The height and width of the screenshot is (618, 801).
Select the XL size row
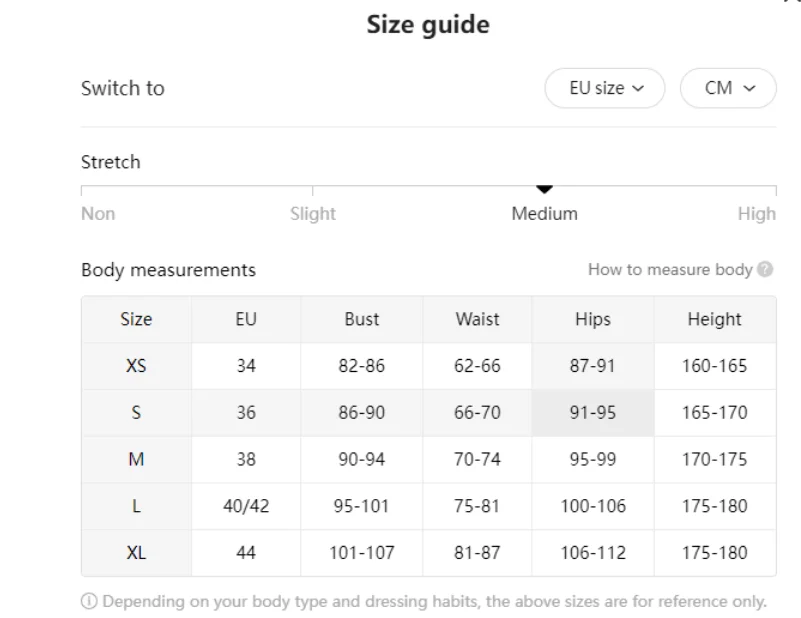(x=136, y=552)
